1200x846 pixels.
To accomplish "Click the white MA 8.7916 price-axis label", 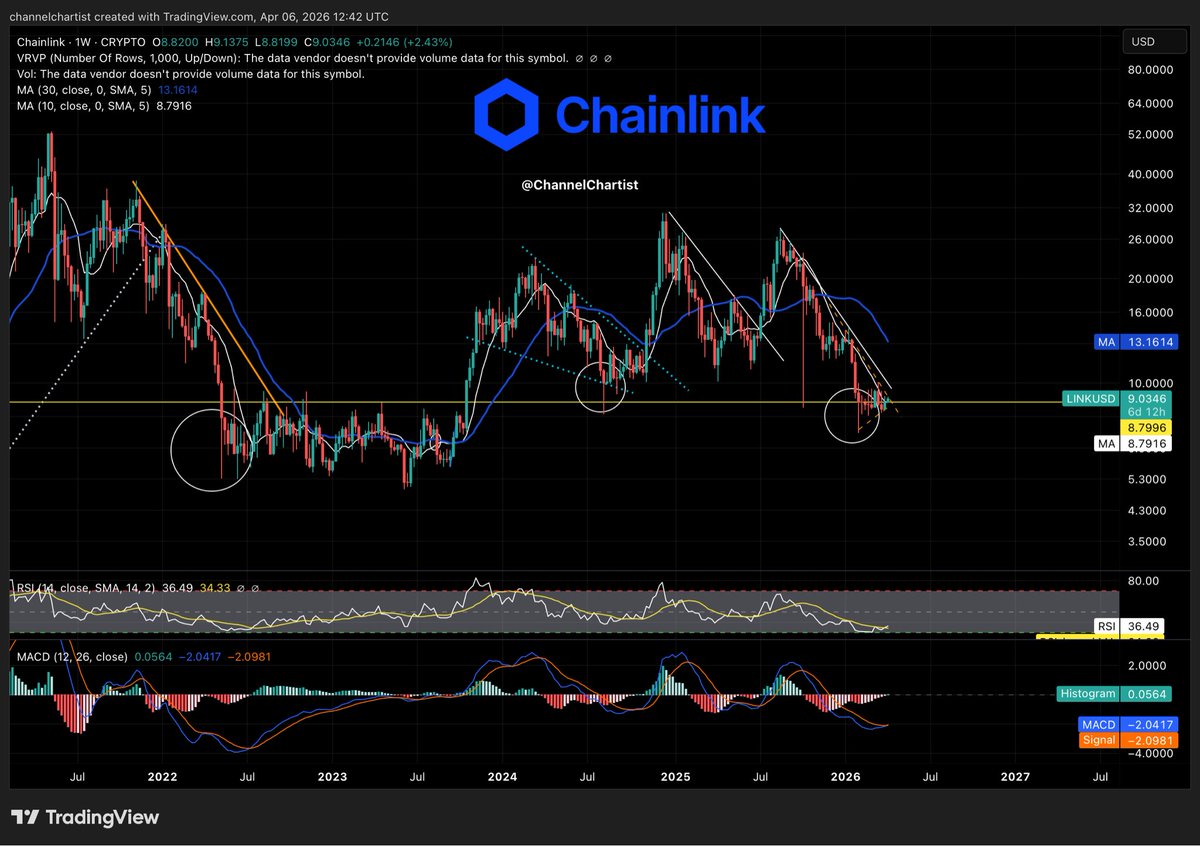I will [x=1135, y=442].
